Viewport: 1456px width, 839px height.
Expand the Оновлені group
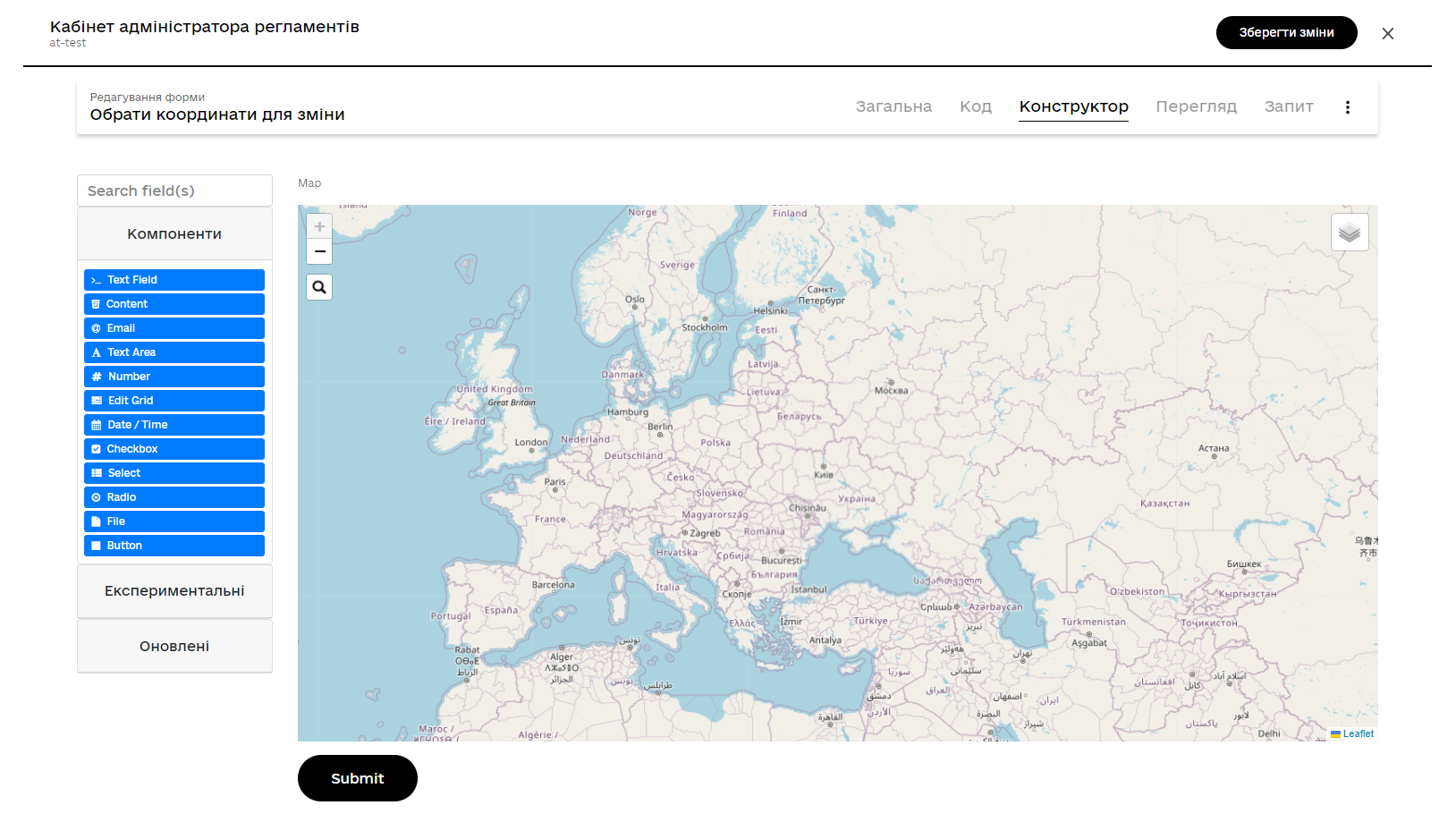(x=174, y=647)
